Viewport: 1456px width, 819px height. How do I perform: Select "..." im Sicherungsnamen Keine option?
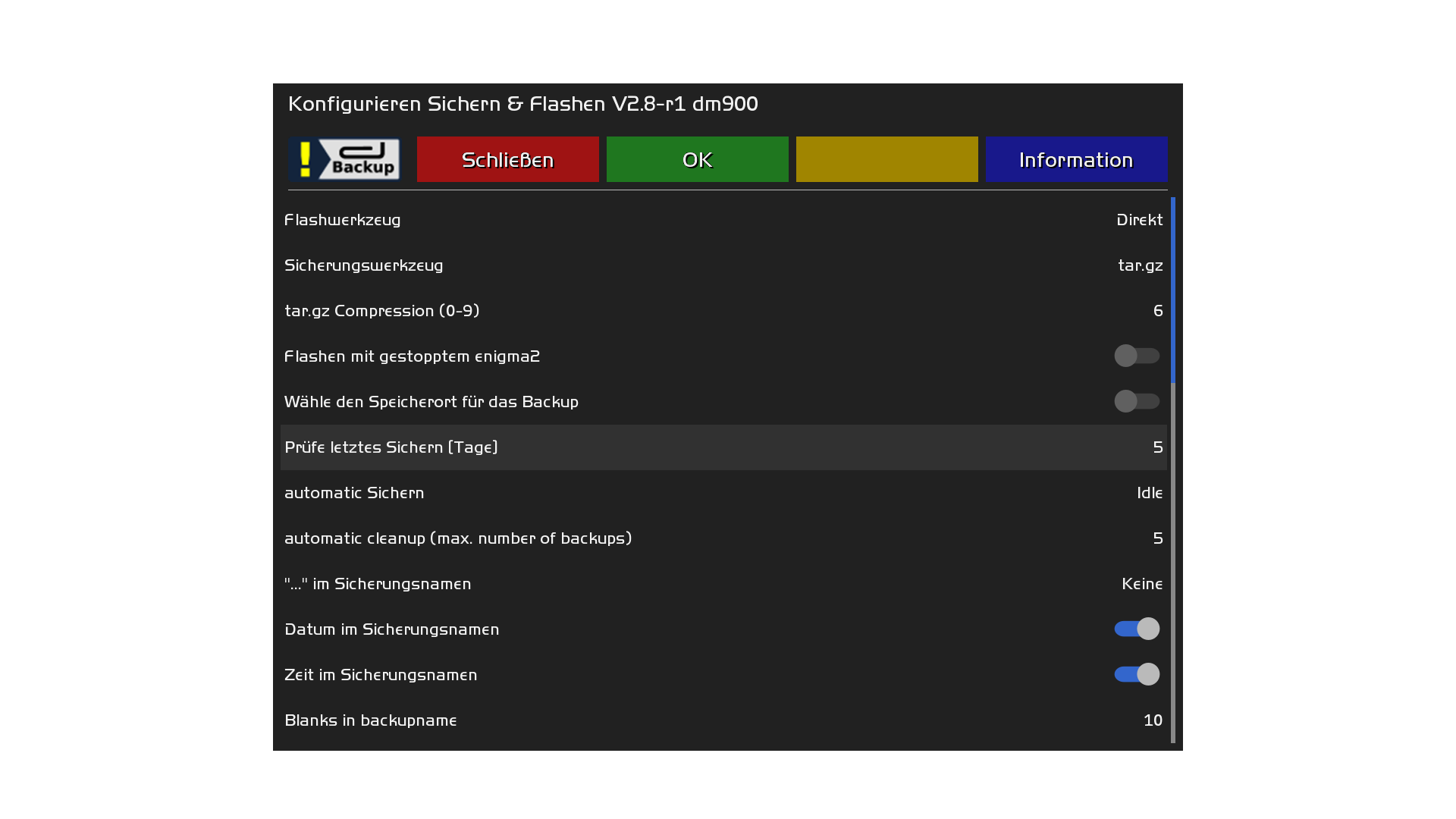click(x=1141, y=584)
